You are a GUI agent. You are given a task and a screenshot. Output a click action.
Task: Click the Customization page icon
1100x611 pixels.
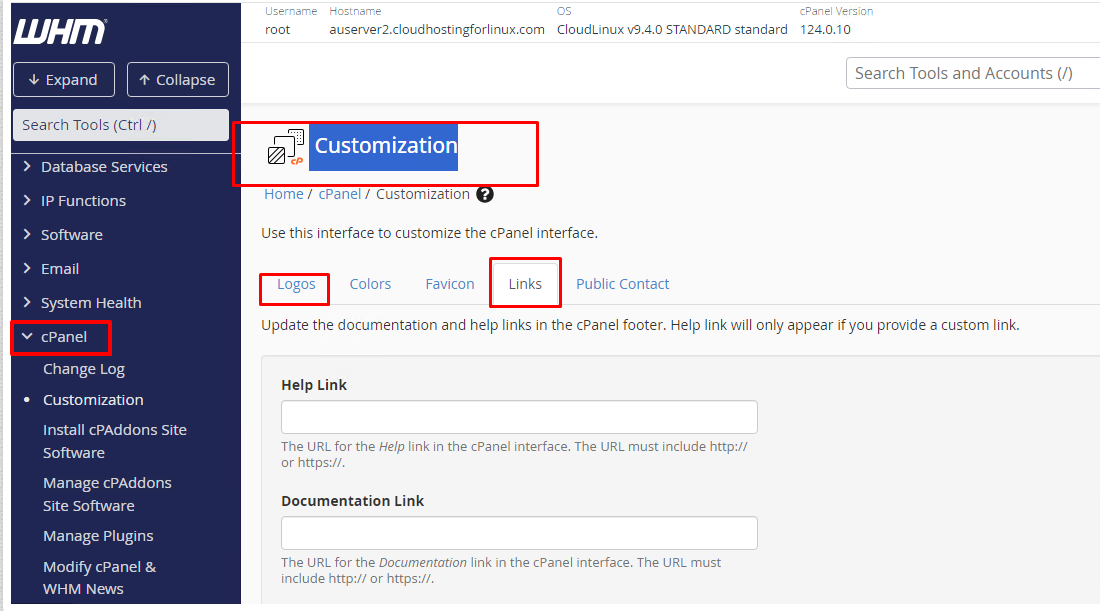point(286,147)
